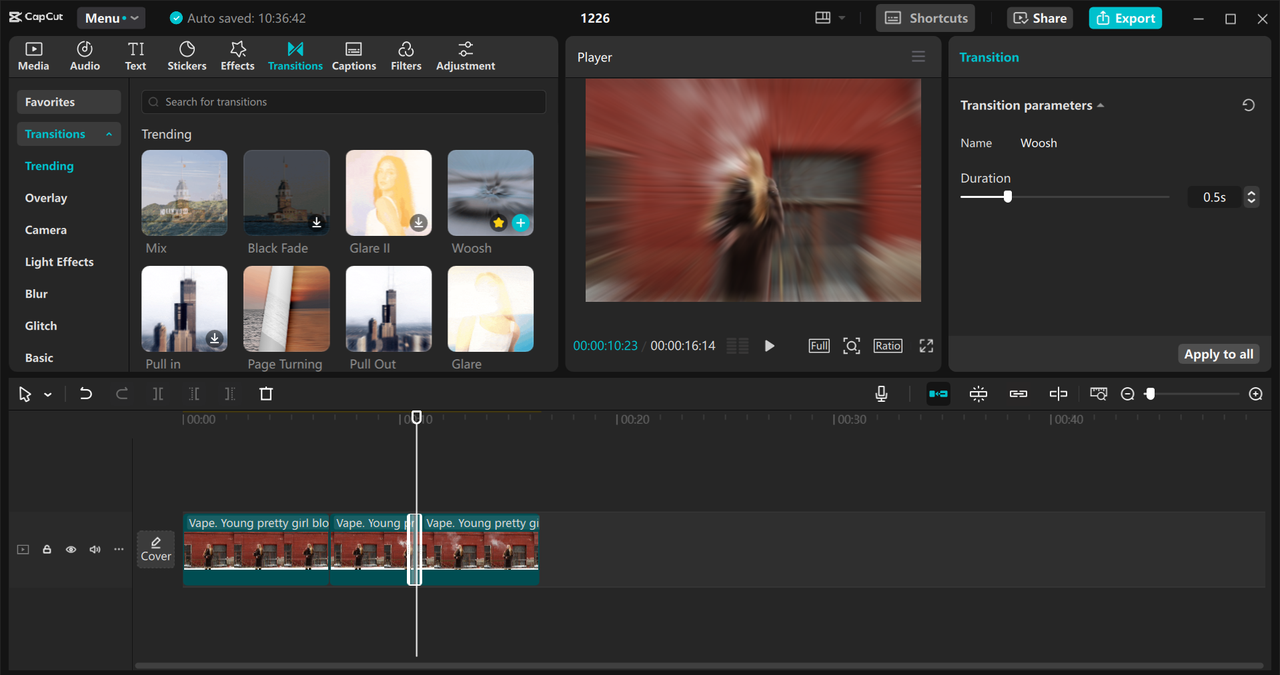The width and height of the screenshot is (1280, 675).
Task: Open the Adjustment tab
Action: click(x=465, y=56)
